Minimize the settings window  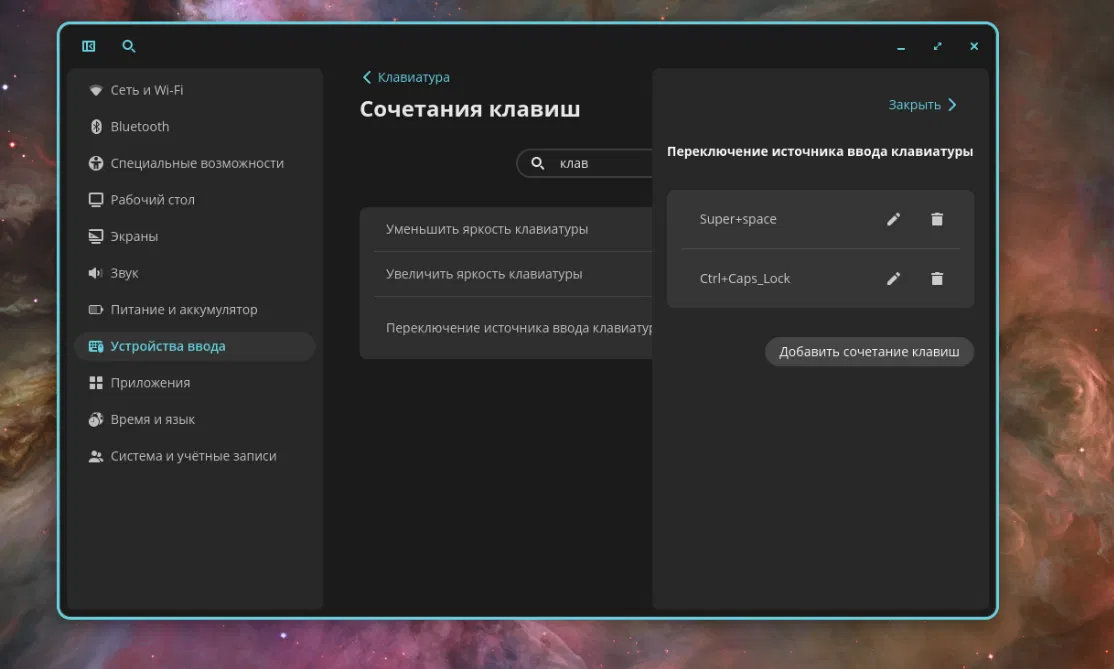click(901, 46)
